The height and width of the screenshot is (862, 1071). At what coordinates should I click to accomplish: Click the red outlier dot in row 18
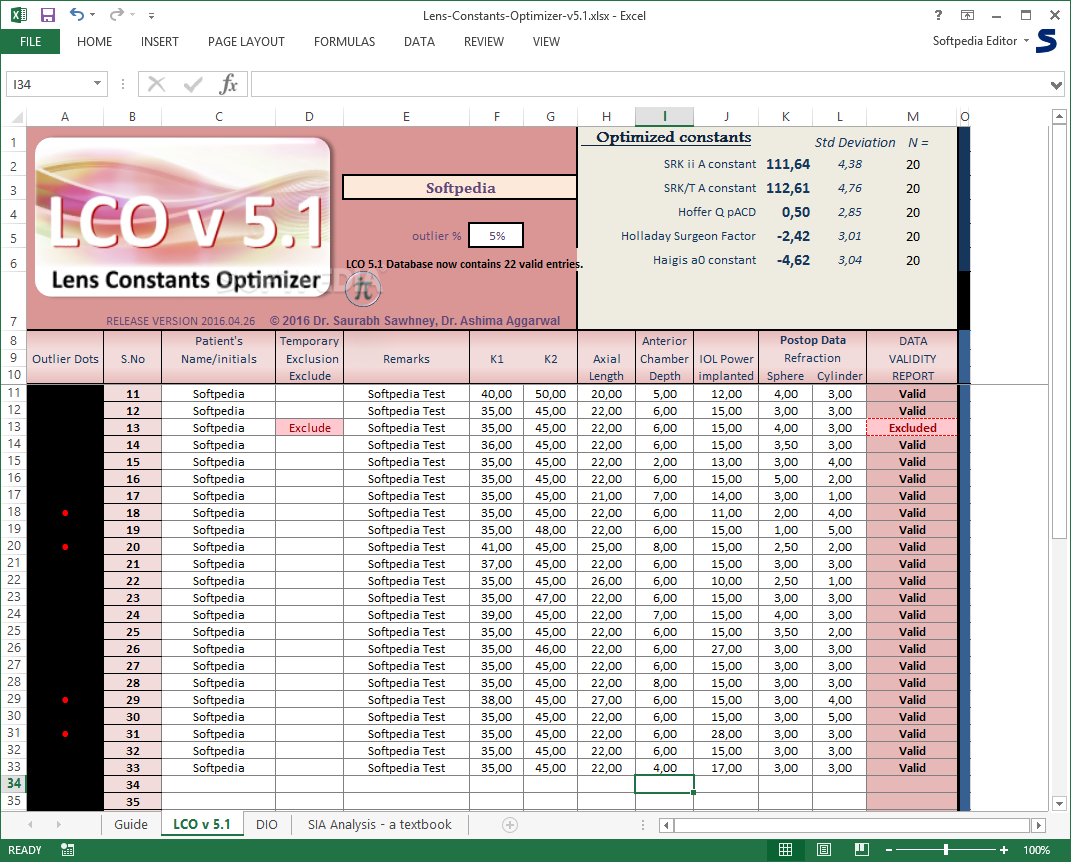click(65, 513)
